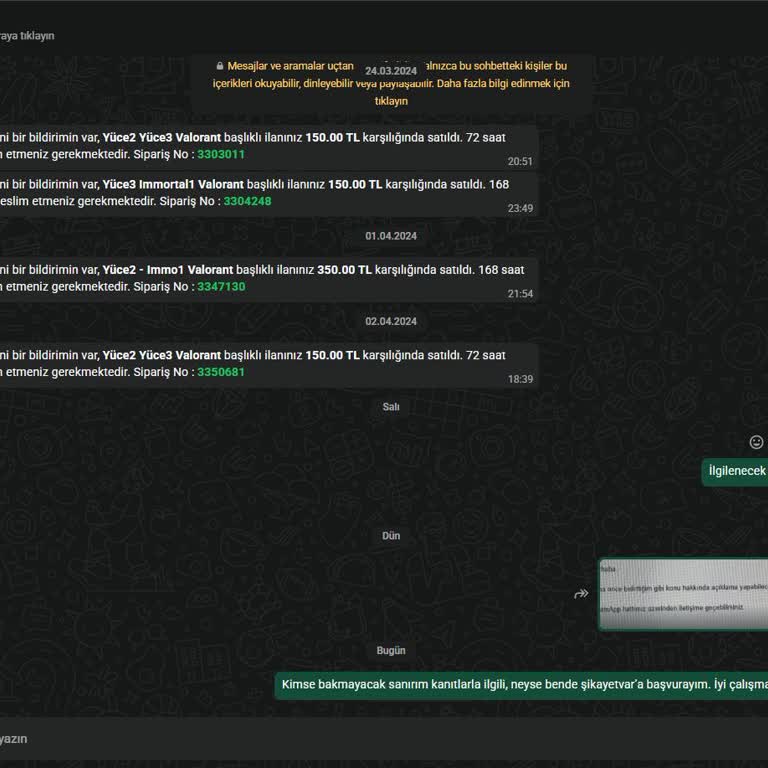The height and width of the screenshot is (768, 768).
Task: Open order number link 3303011
Action: [221, 154]
